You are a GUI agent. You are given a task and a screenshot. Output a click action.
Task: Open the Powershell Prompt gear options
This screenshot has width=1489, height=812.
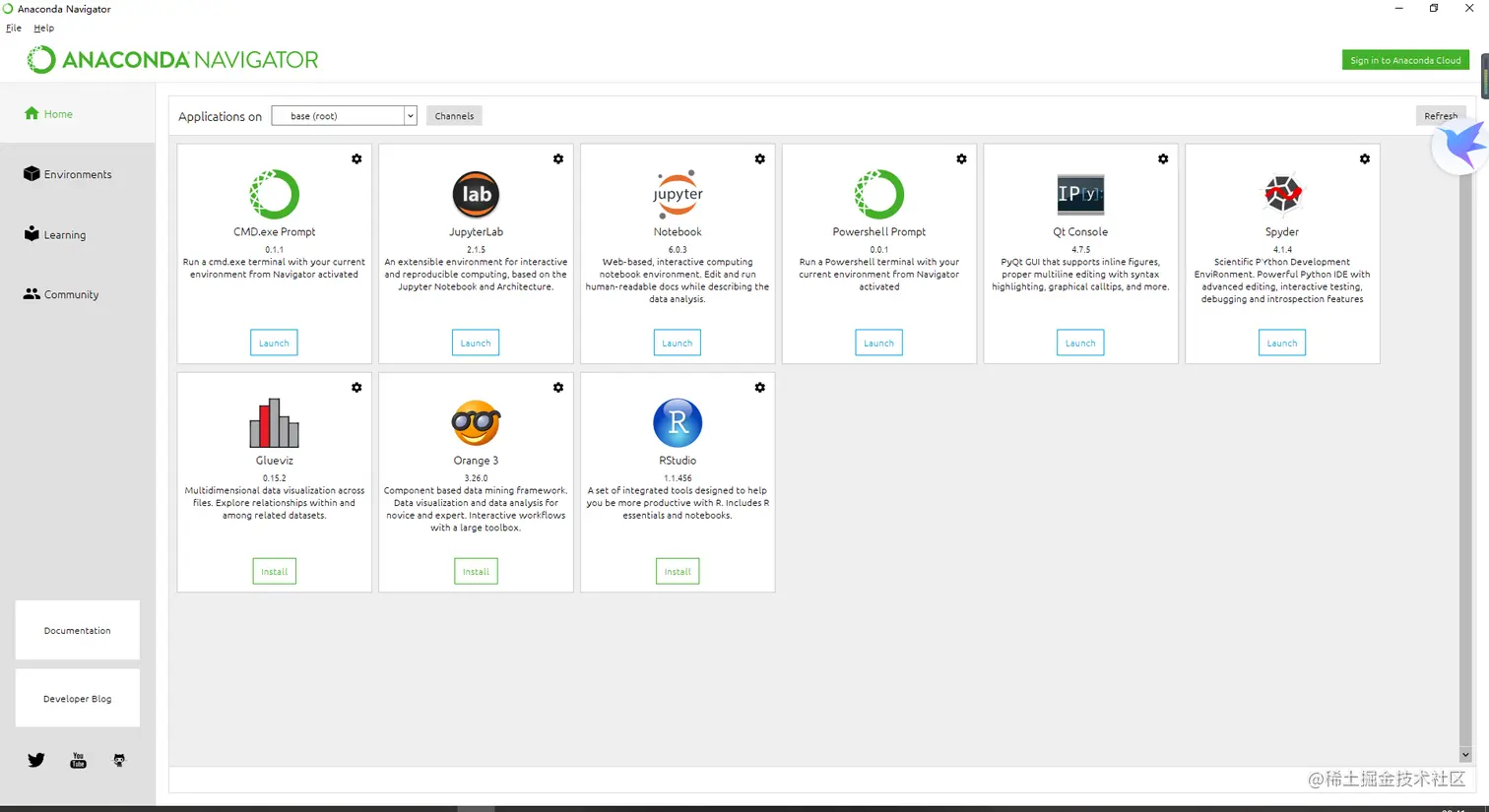962,158
